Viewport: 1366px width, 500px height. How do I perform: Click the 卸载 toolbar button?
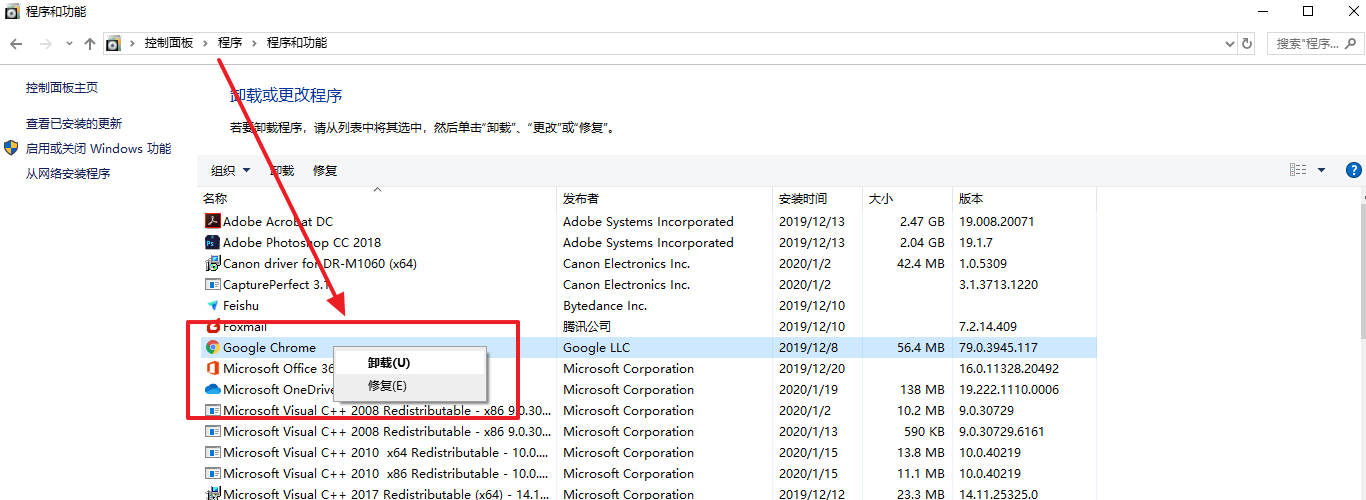coord(282,171)
